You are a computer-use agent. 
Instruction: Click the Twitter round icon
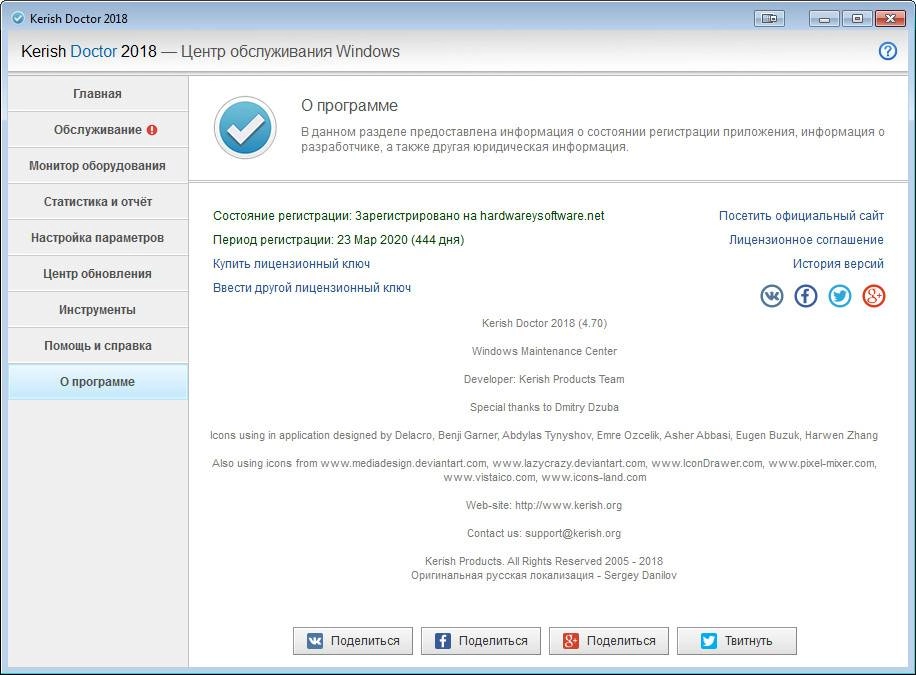839,296
